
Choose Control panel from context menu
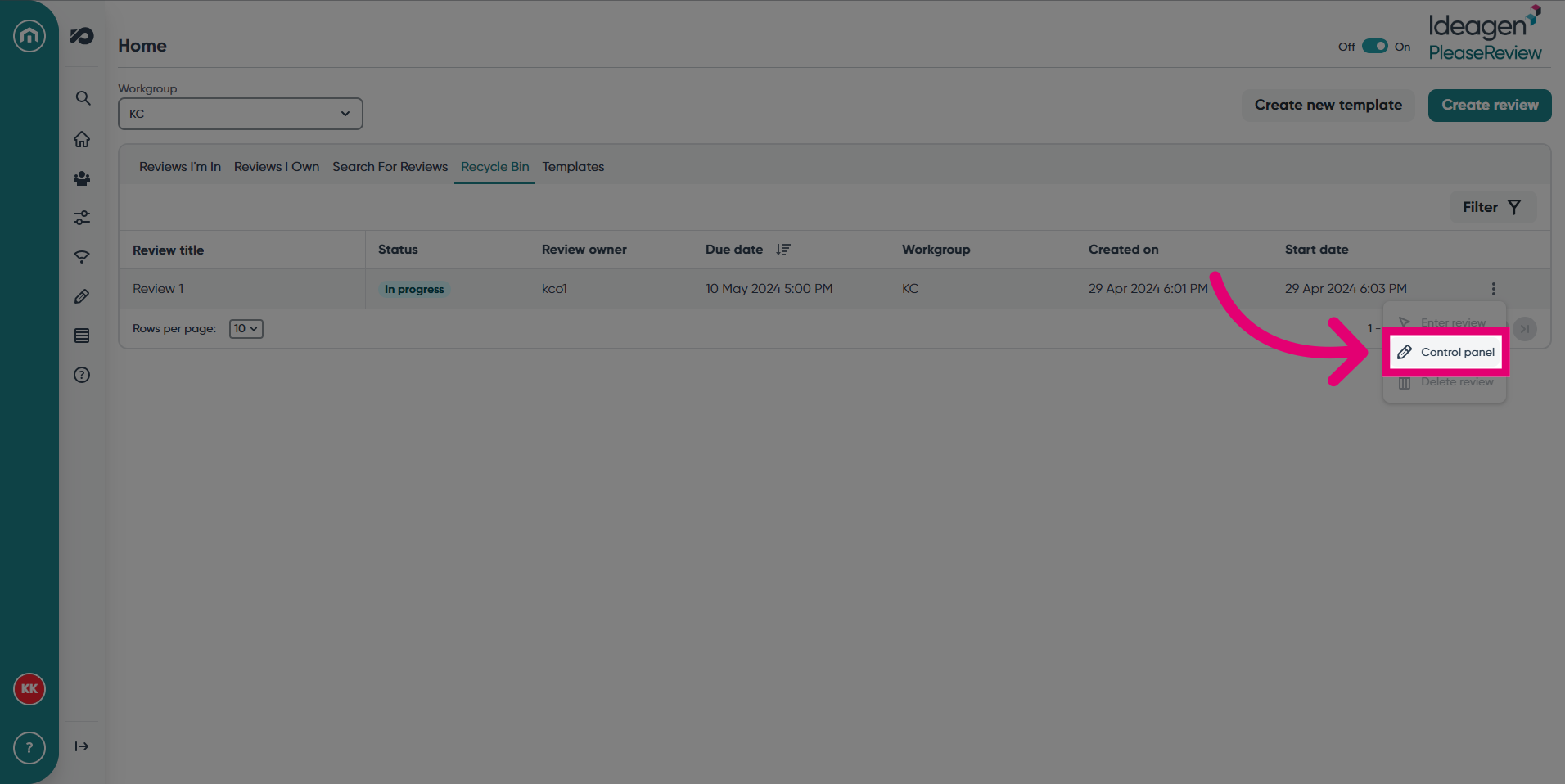(x=1445, y=353)
